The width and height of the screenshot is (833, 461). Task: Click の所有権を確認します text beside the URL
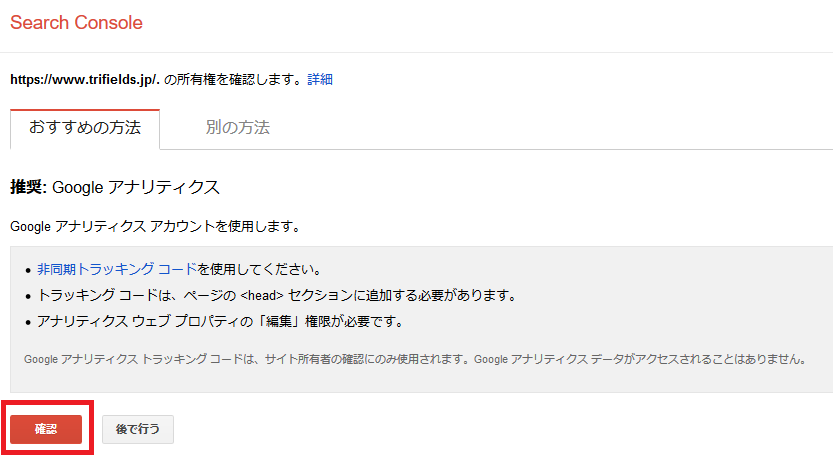tap(234, 80)
